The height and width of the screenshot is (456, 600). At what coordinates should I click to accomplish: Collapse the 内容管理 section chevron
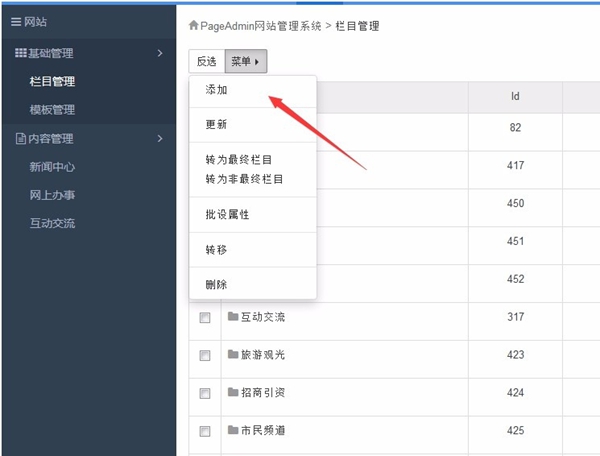[x=160, y=138]
